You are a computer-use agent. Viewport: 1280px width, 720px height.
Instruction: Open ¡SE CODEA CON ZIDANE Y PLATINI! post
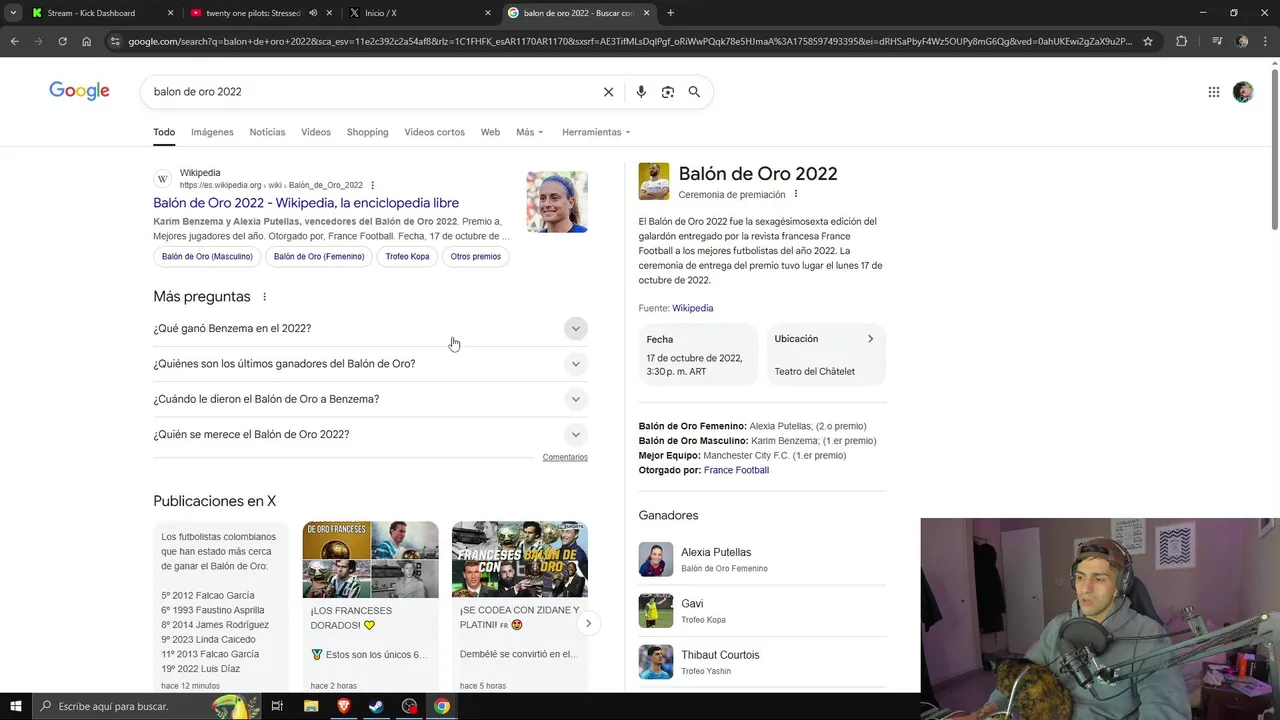[x=520, y=606]
